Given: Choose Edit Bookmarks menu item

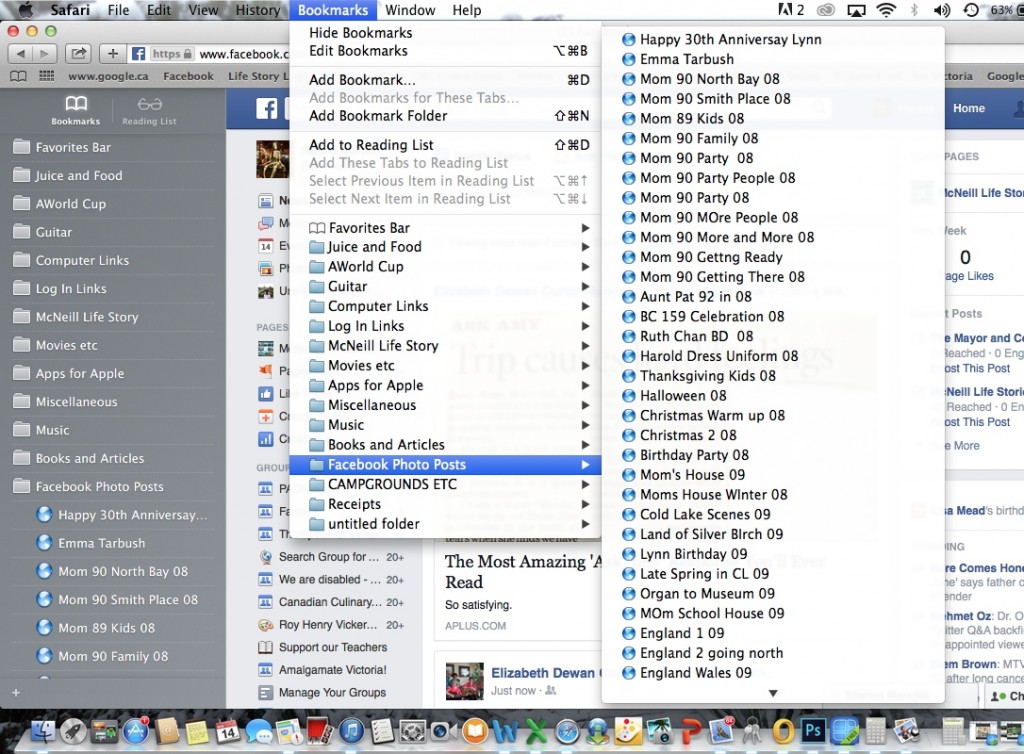Looking at the screenshot, I should pos(445,51).
